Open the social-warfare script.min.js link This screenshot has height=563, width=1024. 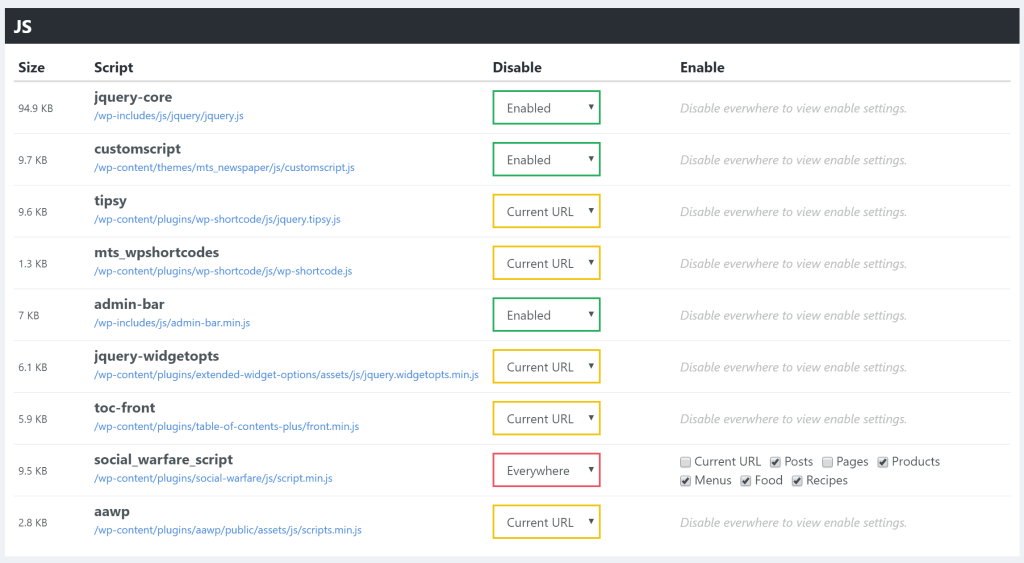click(213, 478)
